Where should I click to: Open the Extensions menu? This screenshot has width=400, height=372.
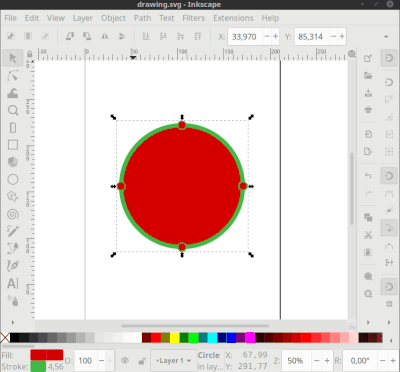click(x=233, y=18)
